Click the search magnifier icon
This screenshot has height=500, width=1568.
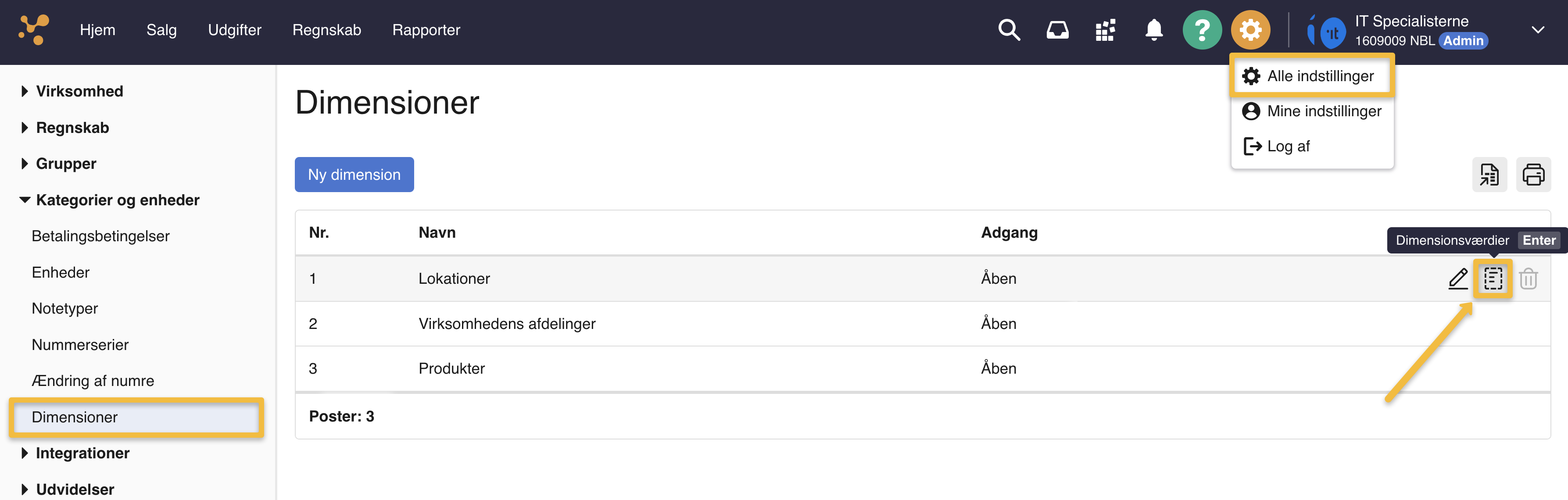click(x=1009, y=30)
